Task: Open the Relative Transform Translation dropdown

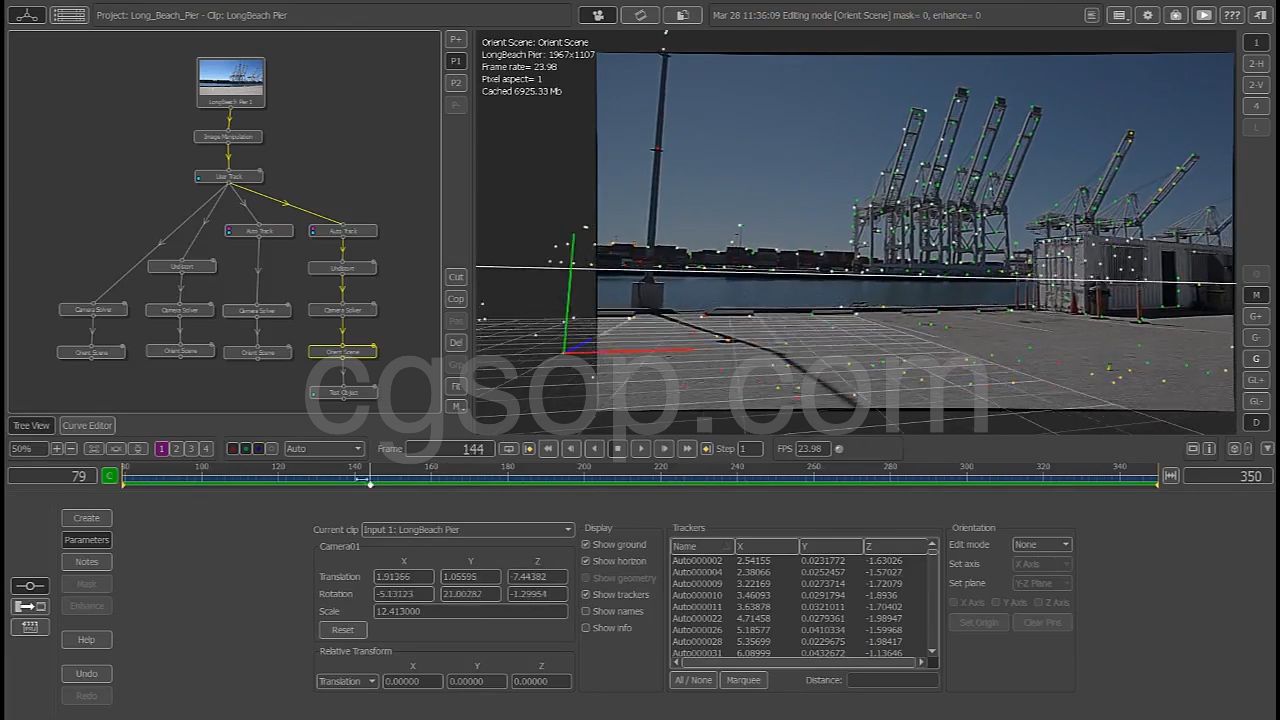Action: 346,682
